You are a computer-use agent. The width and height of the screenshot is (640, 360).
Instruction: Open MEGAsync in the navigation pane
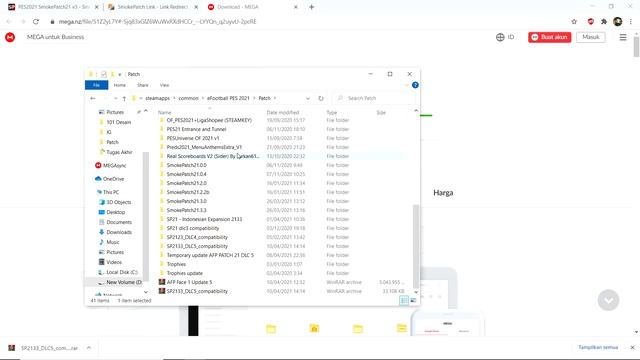(x=111, y=165)
